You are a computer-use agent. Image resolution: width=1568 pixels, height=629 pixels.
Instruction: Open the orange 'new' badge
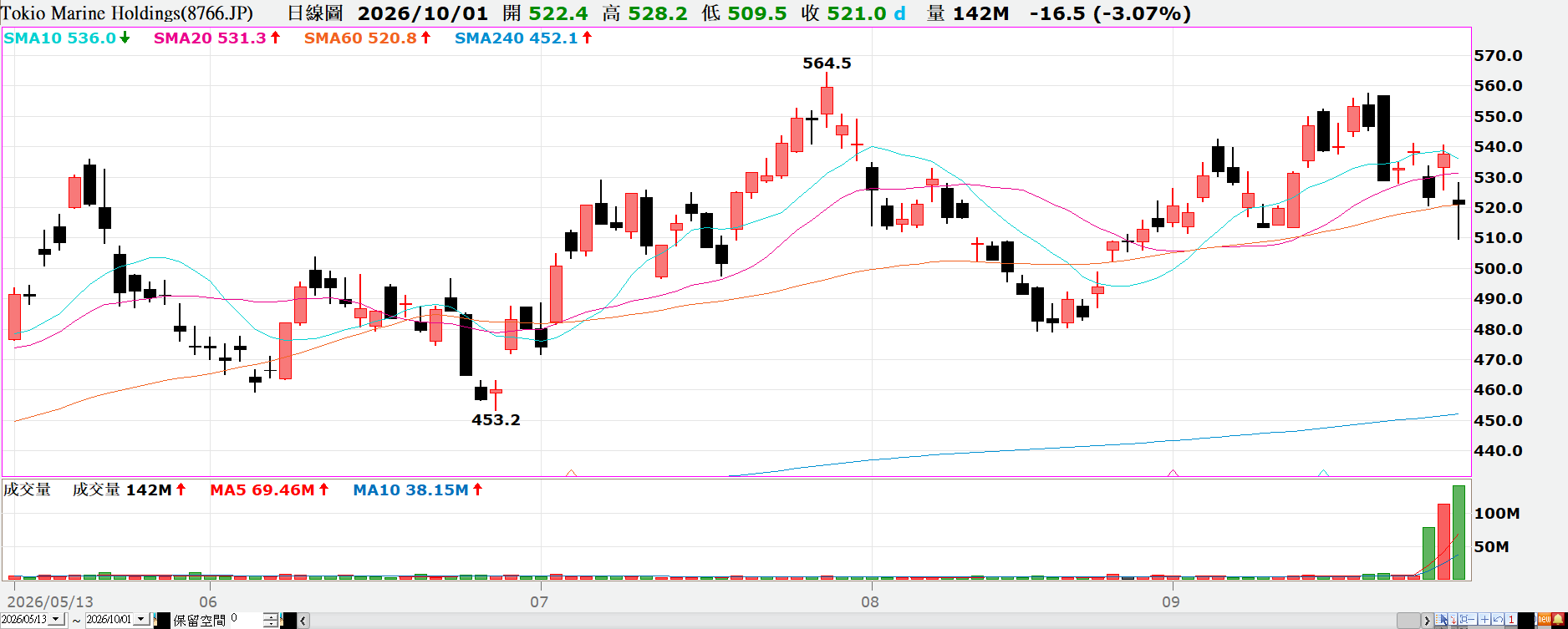[x=1545, y=619]
